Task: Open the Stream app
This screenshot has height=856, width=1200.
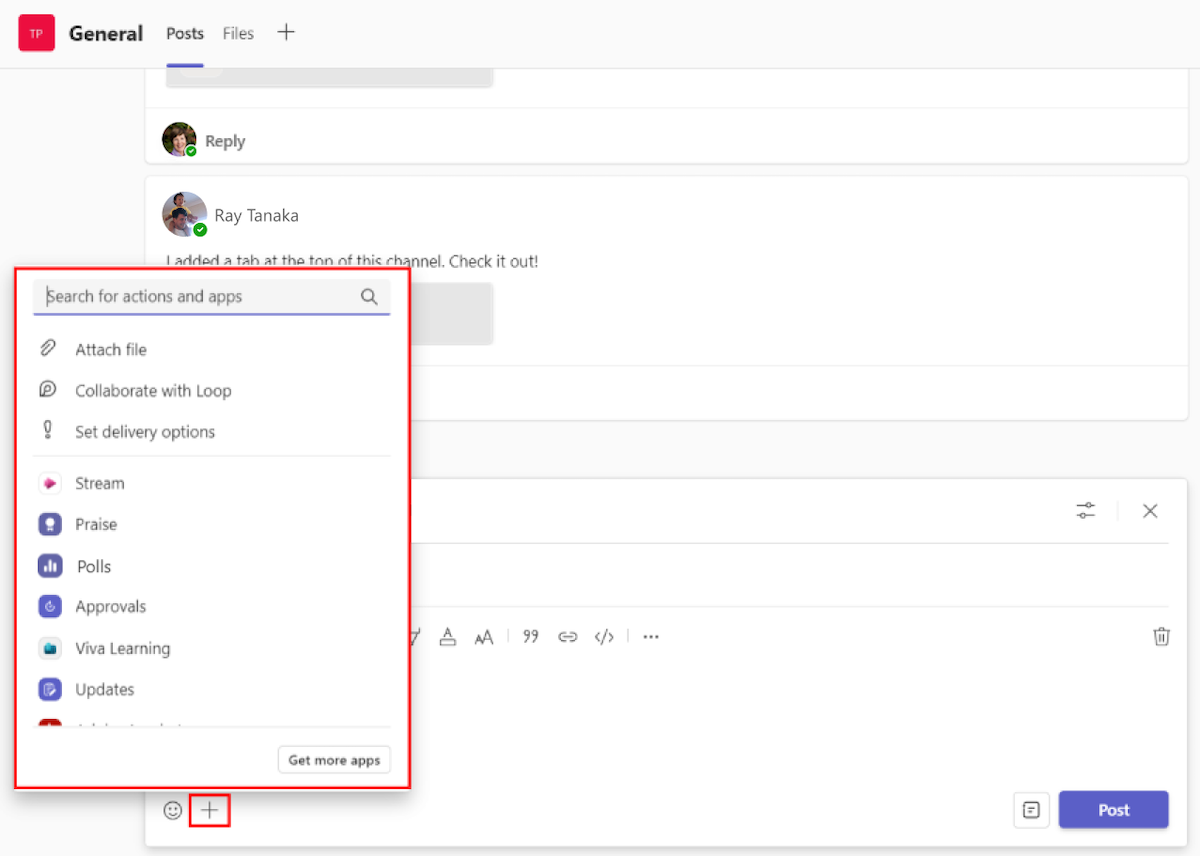Action: click(x=101, y=483)
